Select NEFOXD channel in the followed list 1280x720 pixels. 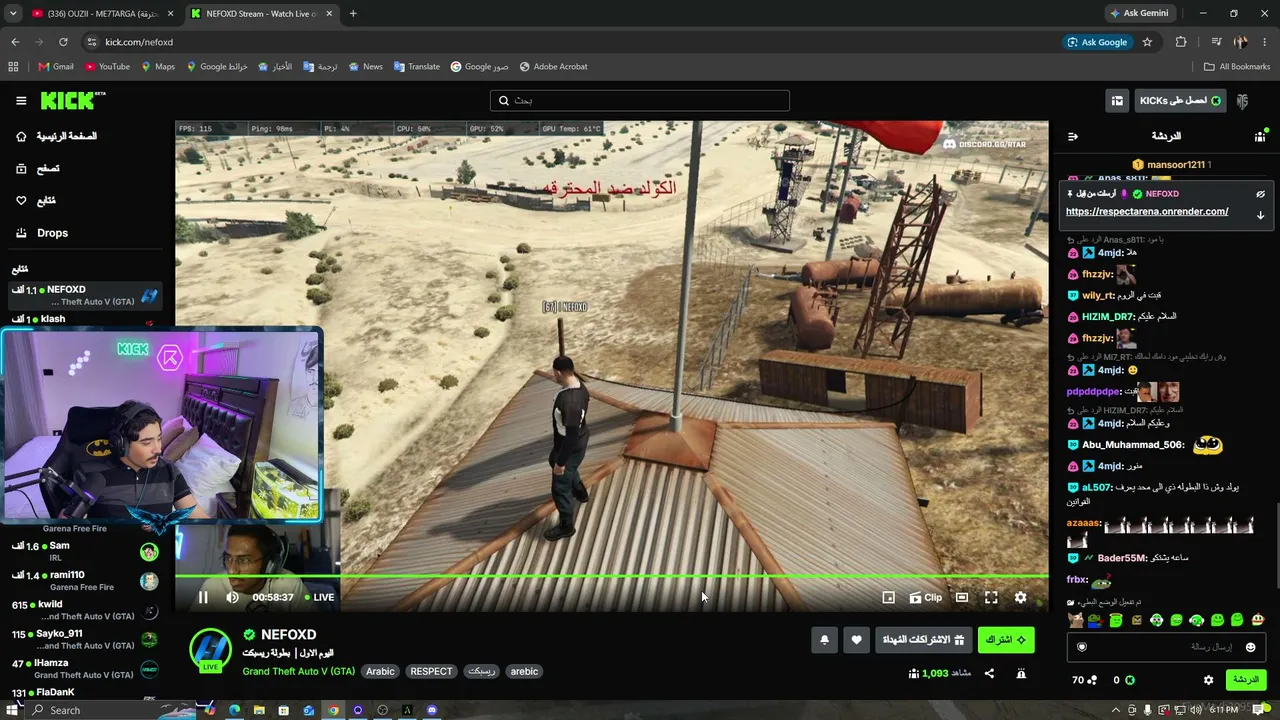click(x=85, y=295)
